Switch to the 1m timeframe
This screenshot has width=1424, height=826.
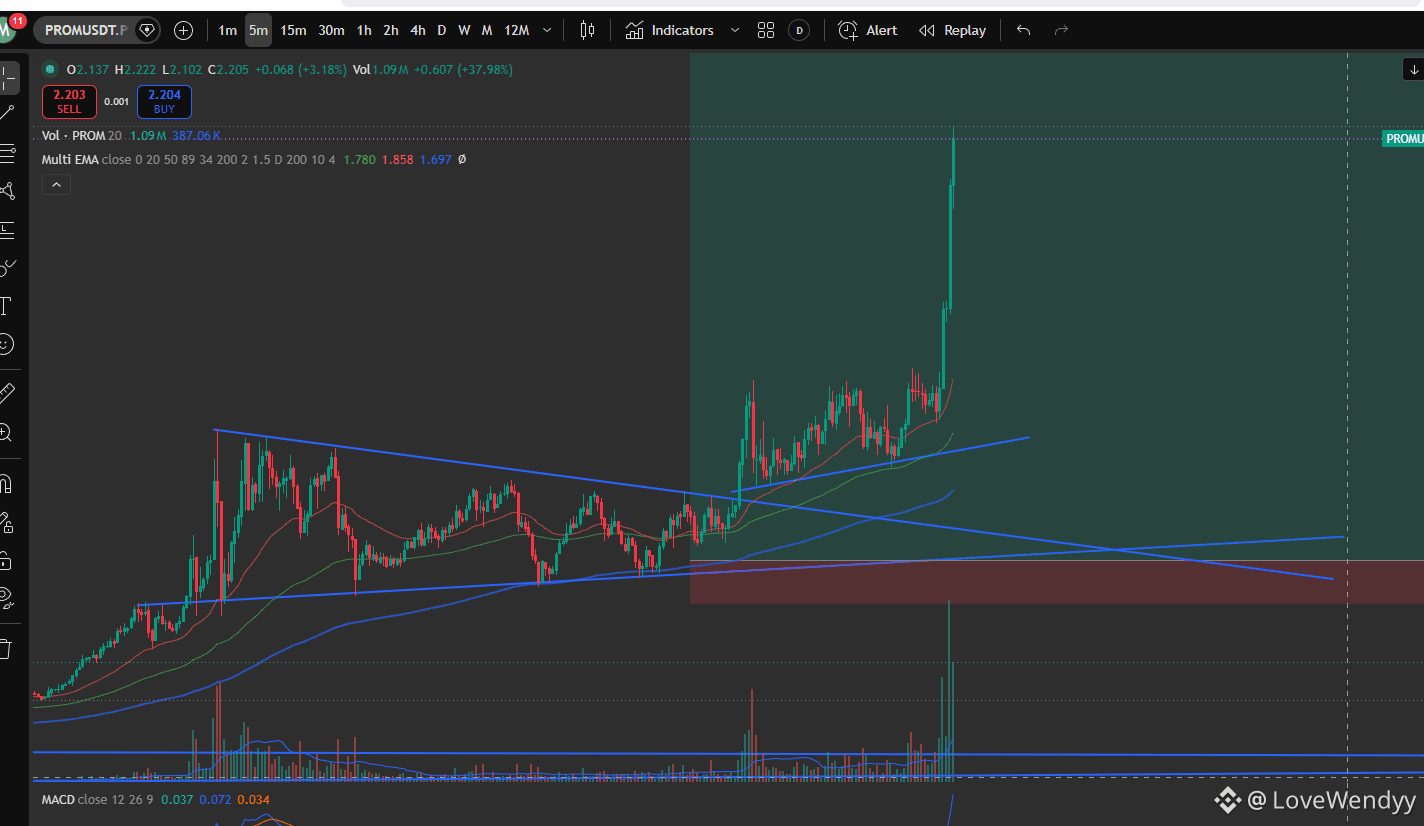[228, 30]
